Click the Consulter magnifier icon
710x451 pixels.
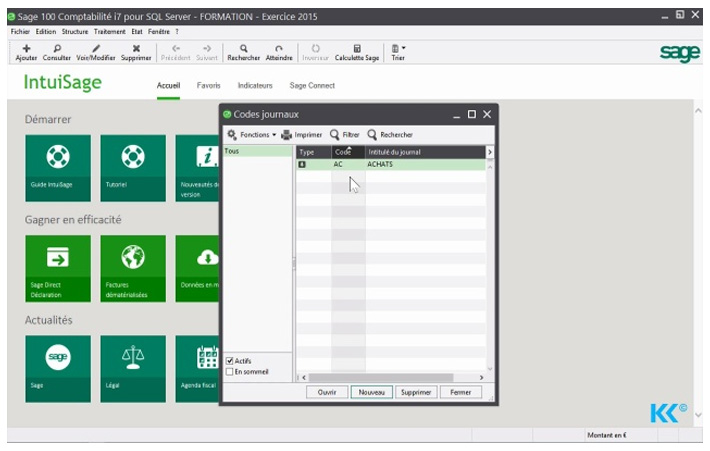tap(57, 48)
